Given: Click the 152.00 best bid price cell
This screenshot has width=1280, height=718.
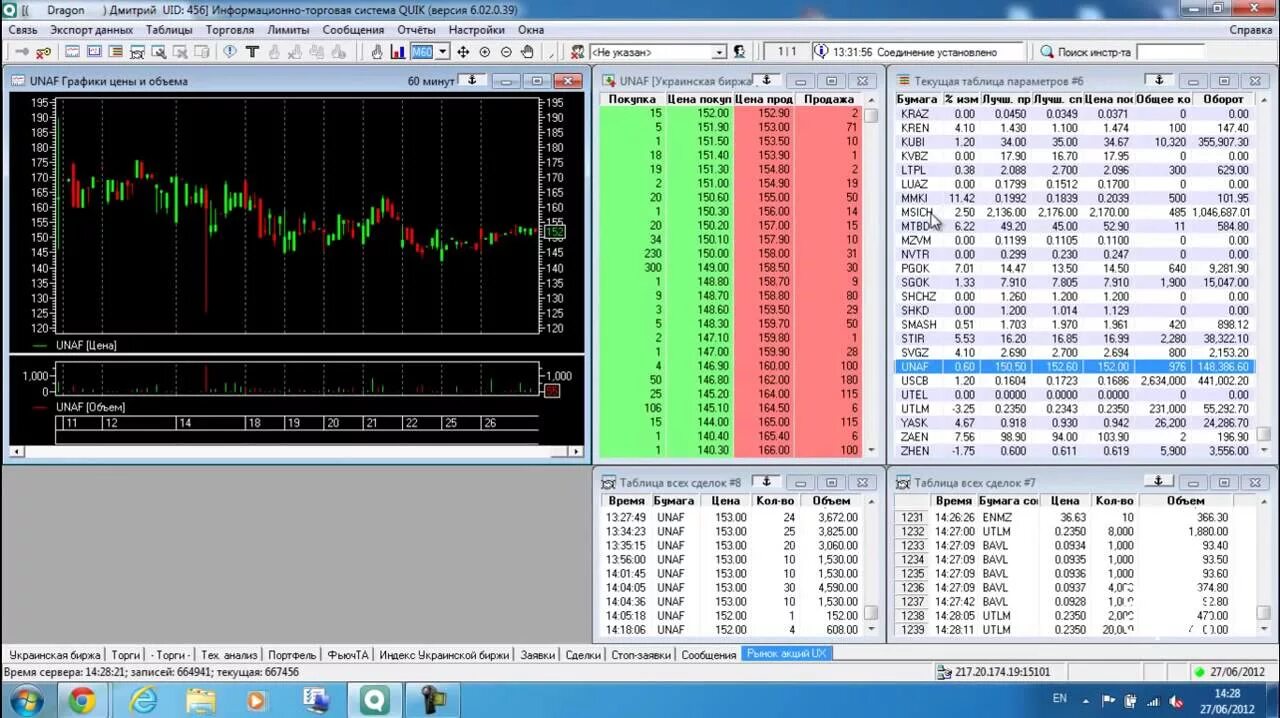Looking at the screenshot, I should pos(699,114).
